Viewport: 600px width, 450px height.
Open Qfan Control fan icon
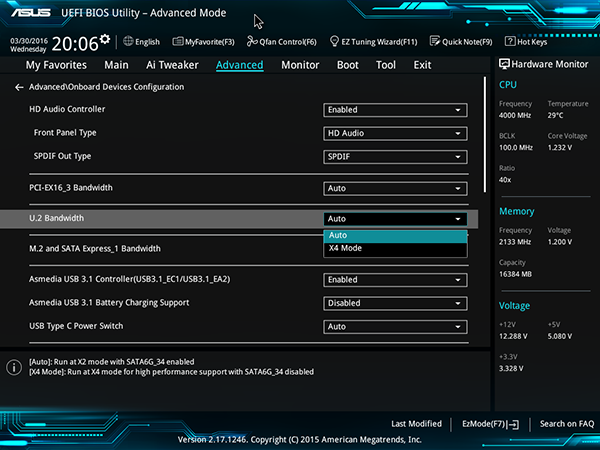(252, 41)
